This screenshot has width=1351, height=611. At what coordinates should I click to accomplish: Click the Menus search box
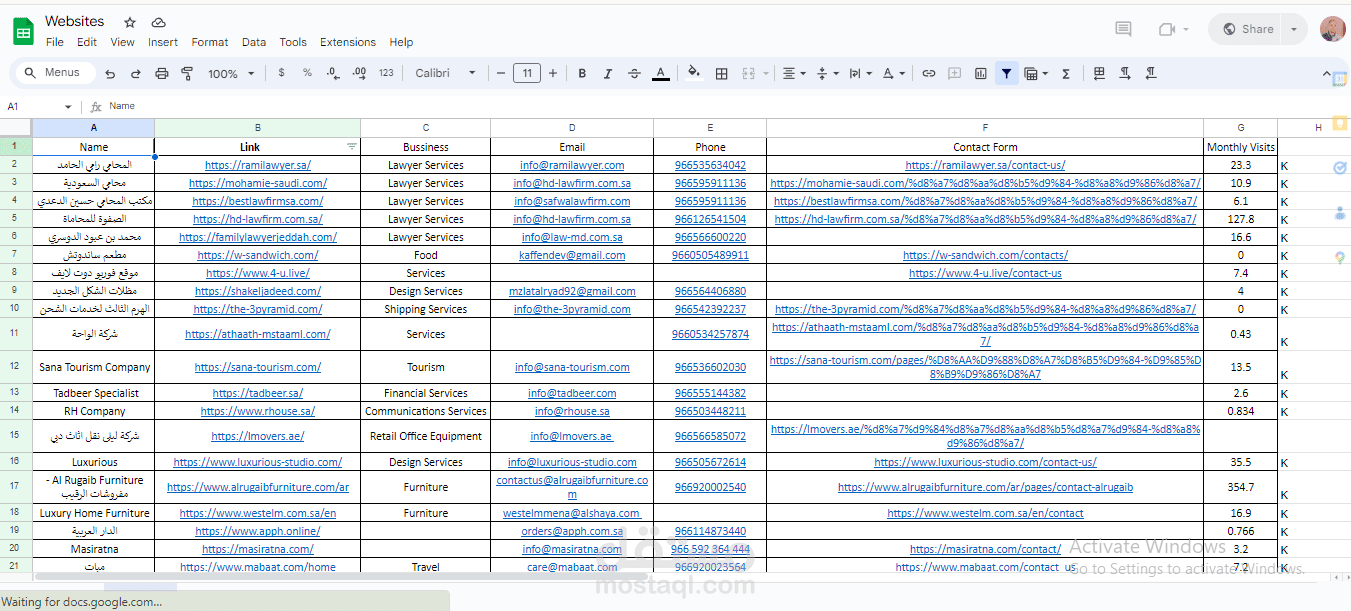(x=55, y=73)
